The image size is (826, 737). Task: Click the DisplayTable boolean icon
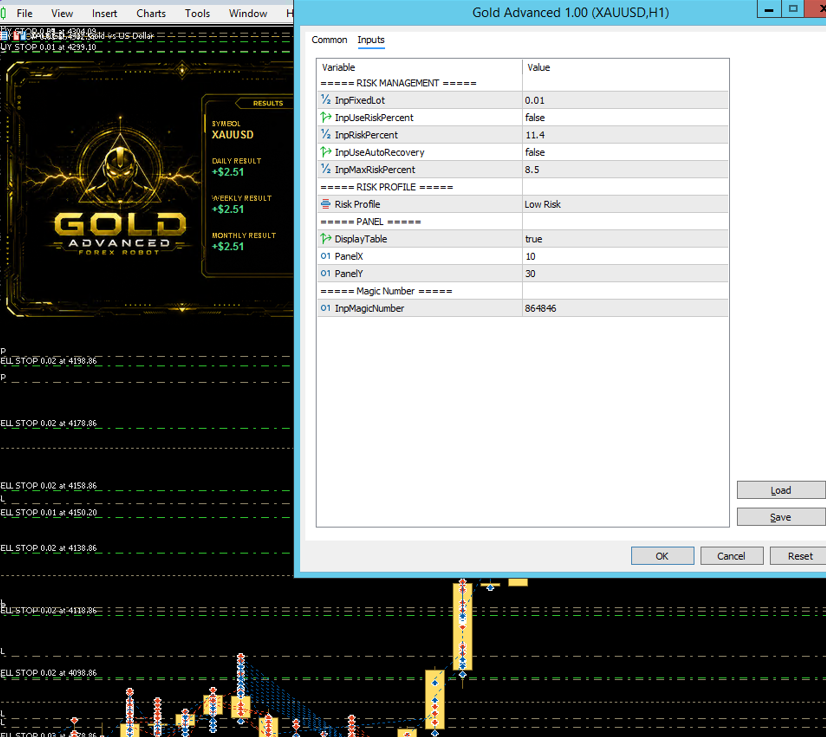pyautogui.click(x=326, y=239)
